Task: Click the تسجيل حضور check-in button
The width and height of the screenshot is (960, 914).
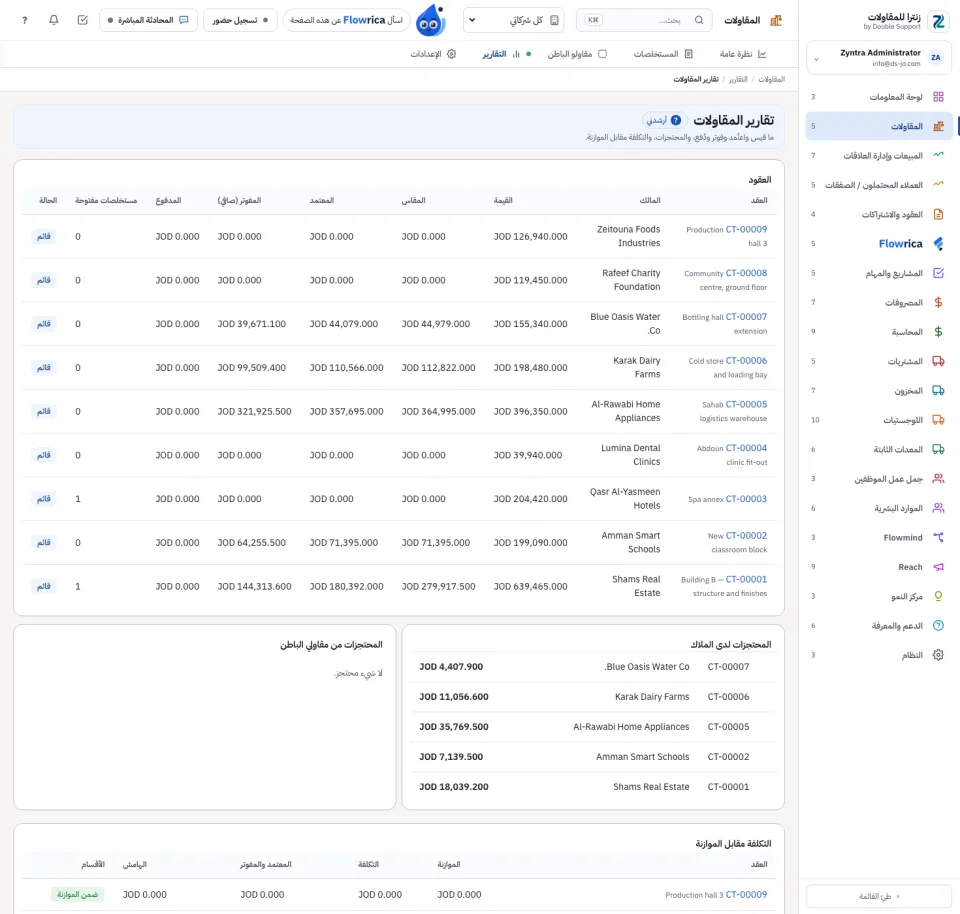Action: coord(240,20)
